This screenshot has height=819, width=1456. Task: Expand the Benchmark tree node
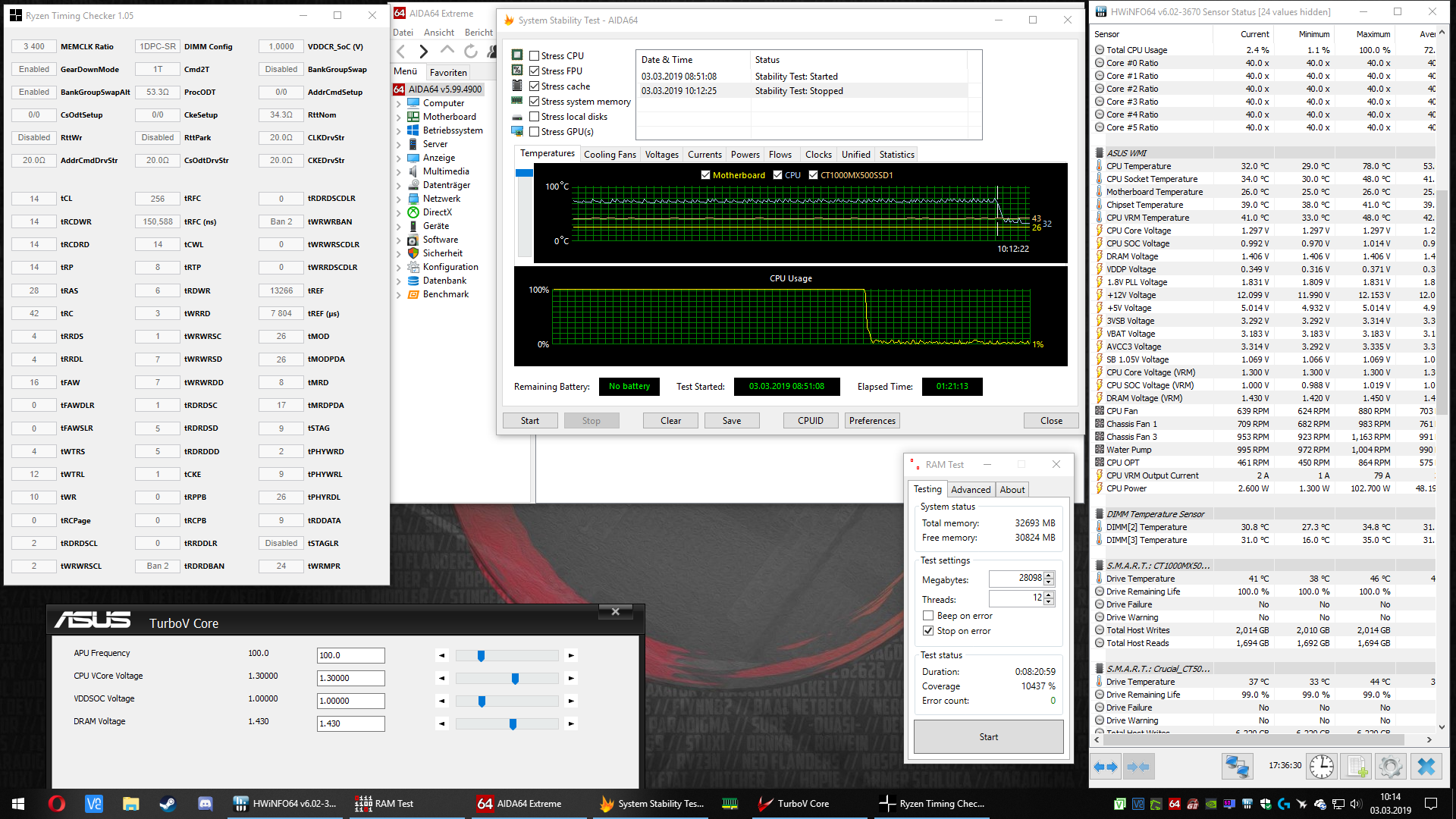tap(399, 294)
